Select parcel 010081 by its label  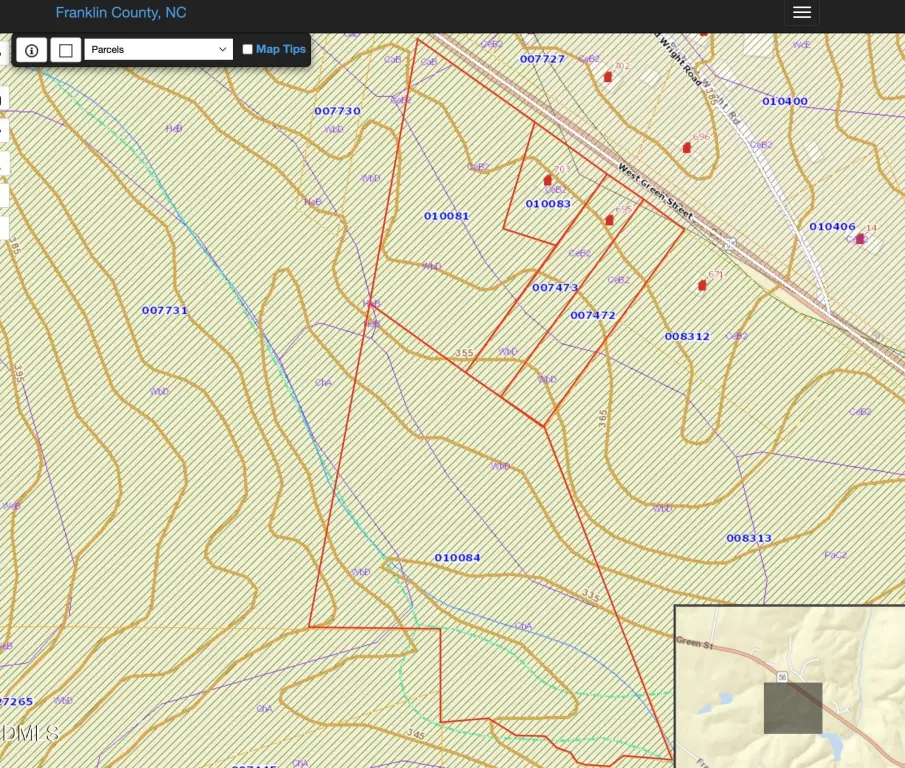click(x=446, y=216)
